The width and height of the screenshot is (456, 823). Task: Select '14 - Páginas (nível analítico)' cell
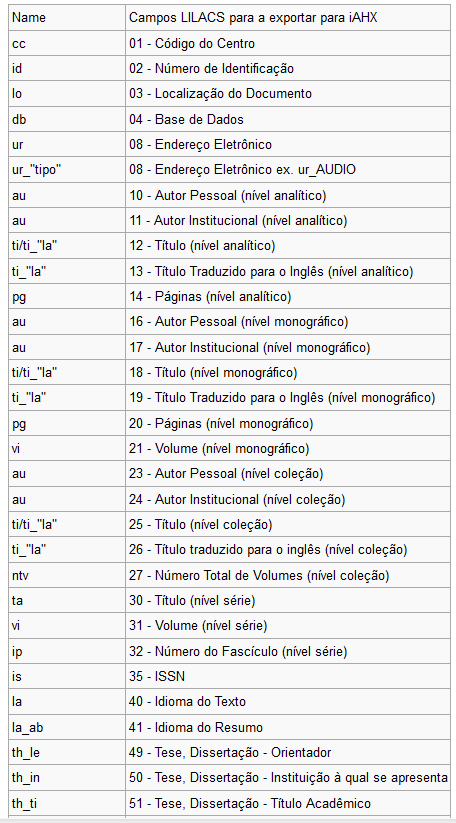tap(288, 297)
